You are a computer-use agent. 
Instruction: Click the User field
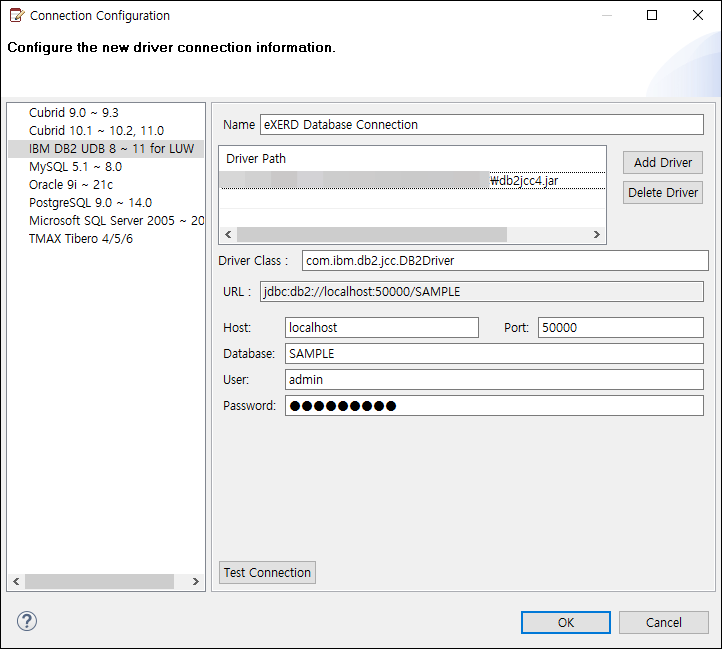pyautogui.click(x=494, y=380)
